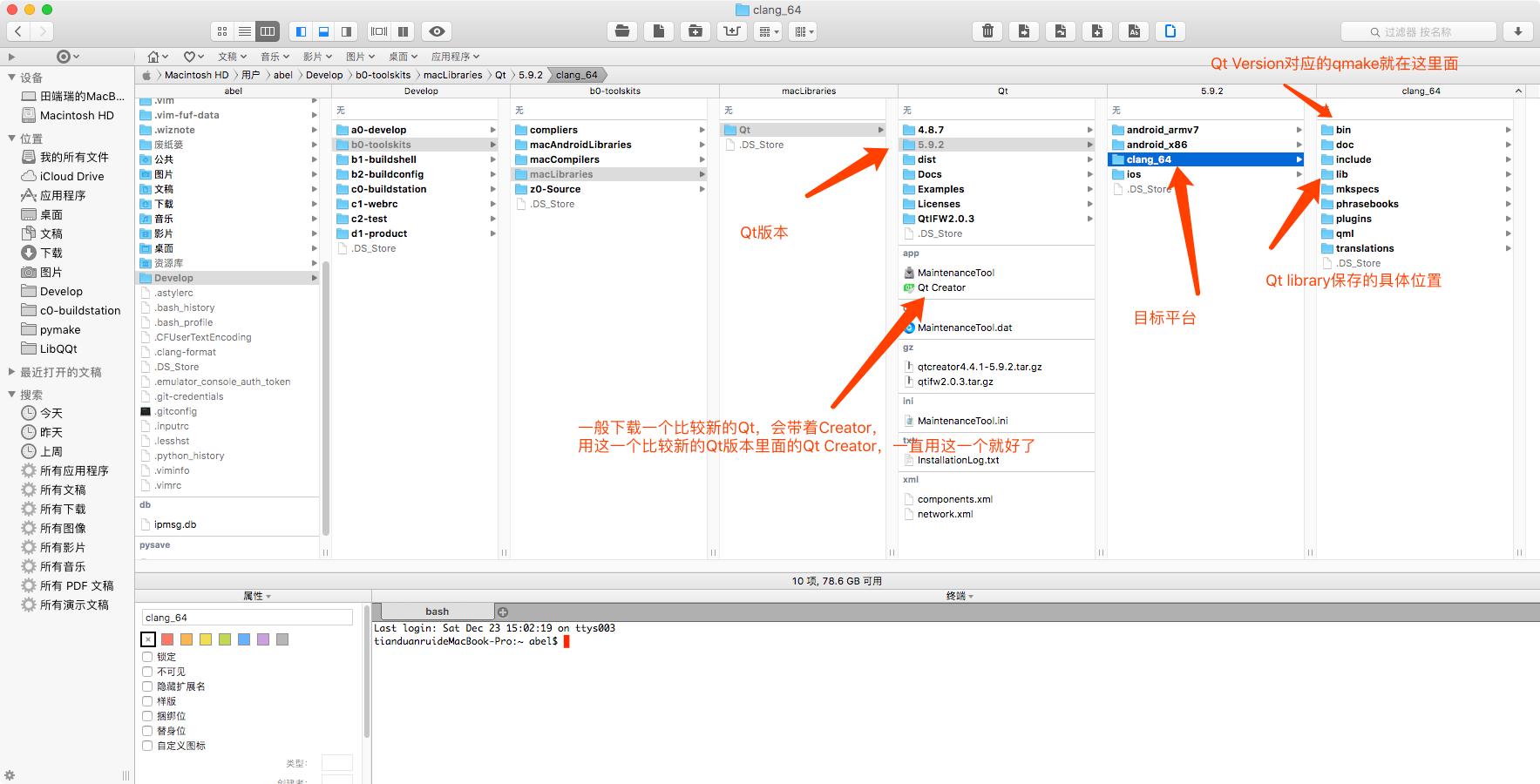Open the sidebar gear at bottom left
The image size is (1540, 784).
(10, 775)
